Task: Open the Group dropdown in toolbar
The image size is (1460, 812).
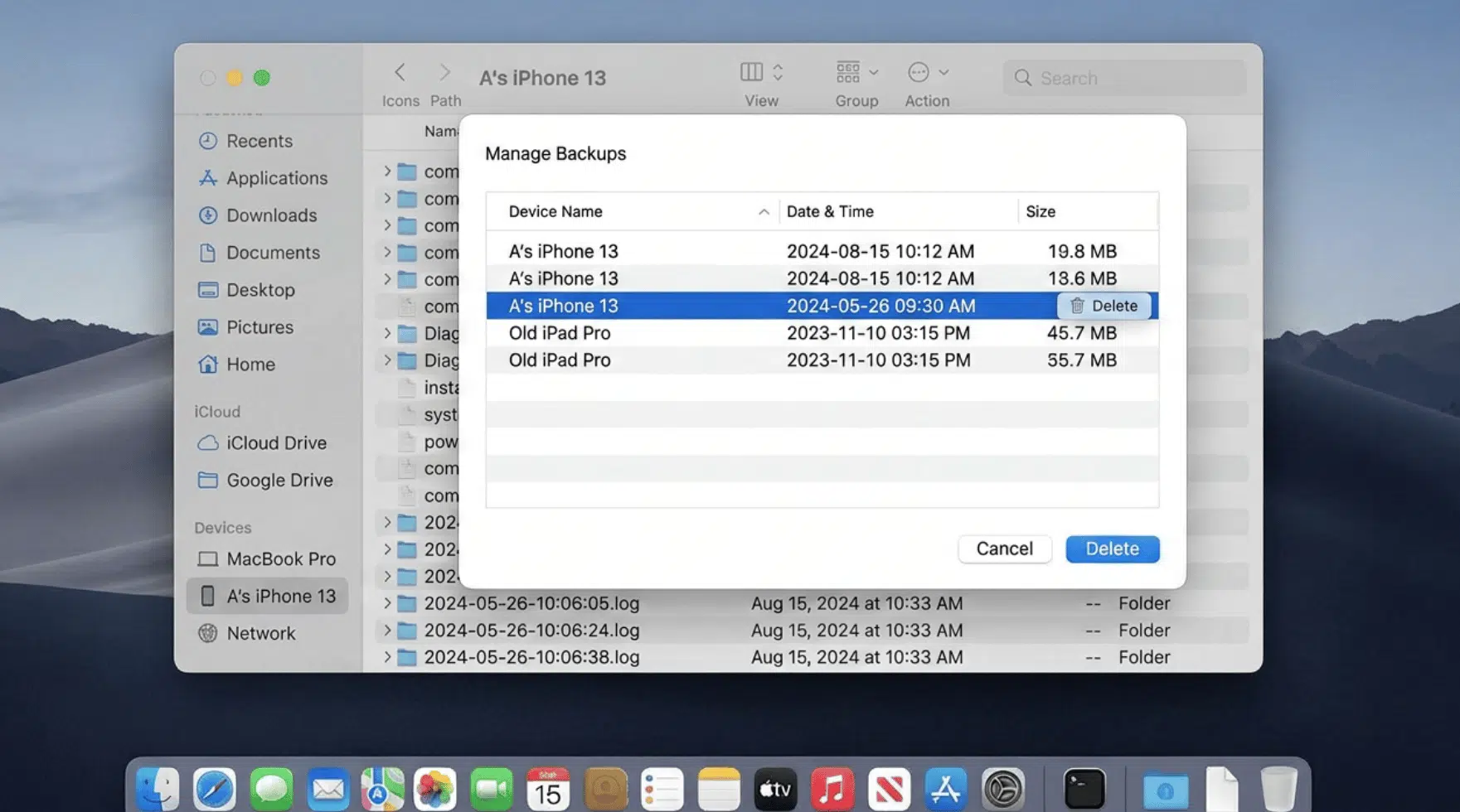Action: (856, 72)
